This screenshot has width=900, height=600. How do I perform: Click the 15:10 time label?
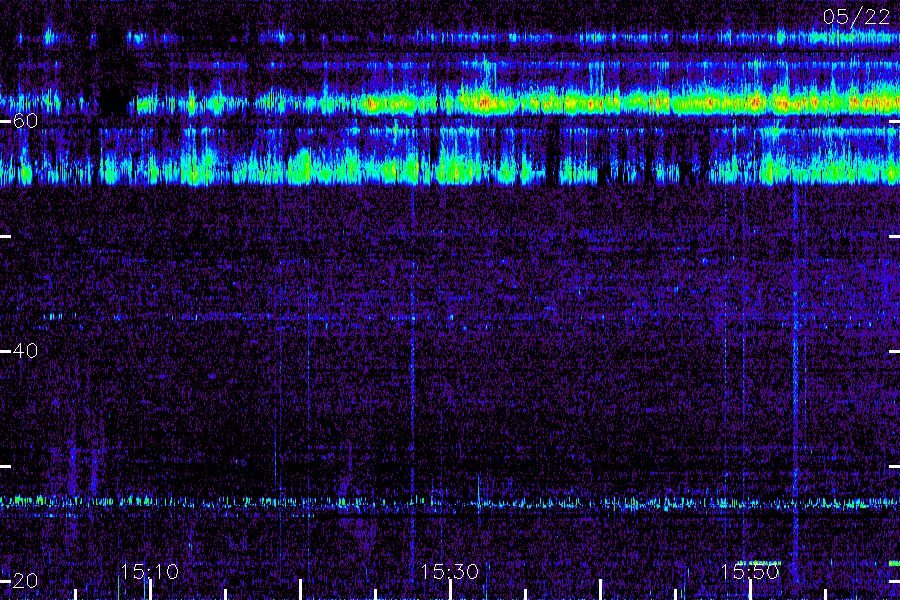(x=150, y=571)
